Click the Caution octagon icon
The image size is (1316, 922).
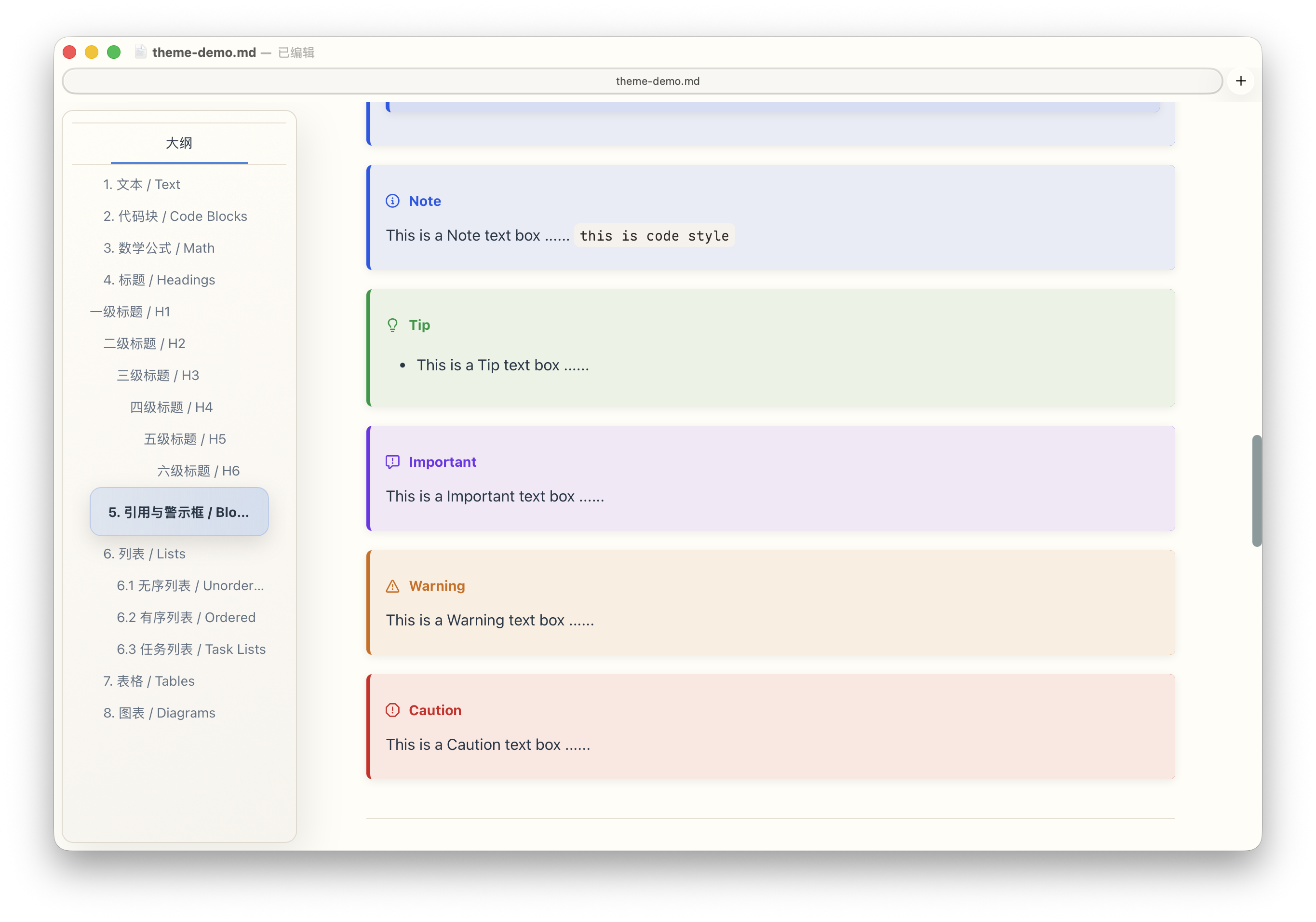pyautogui.click(x=392, y=710)
